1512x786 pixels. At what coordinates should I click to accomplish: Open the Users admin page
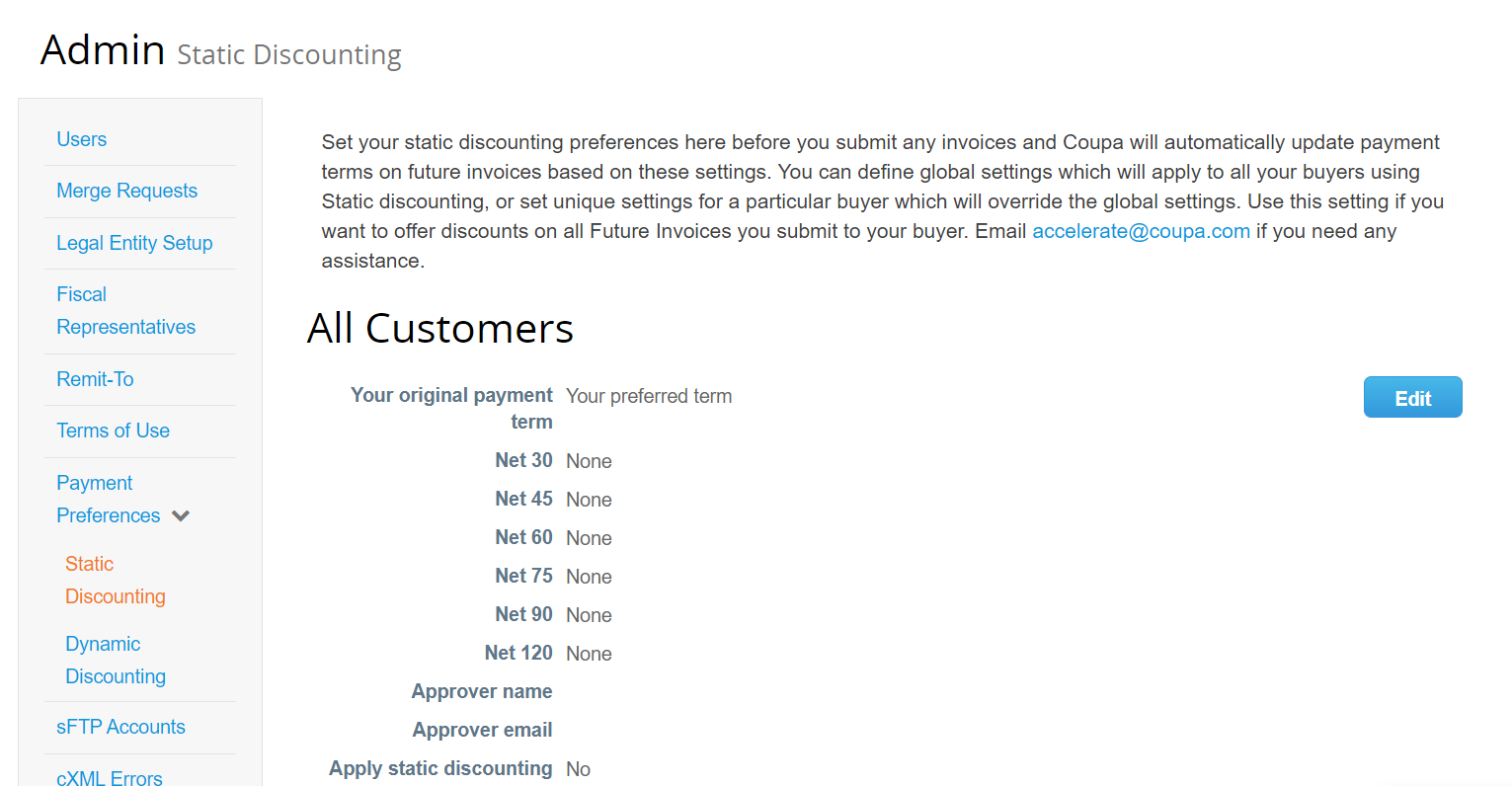[x=82, y=139]
